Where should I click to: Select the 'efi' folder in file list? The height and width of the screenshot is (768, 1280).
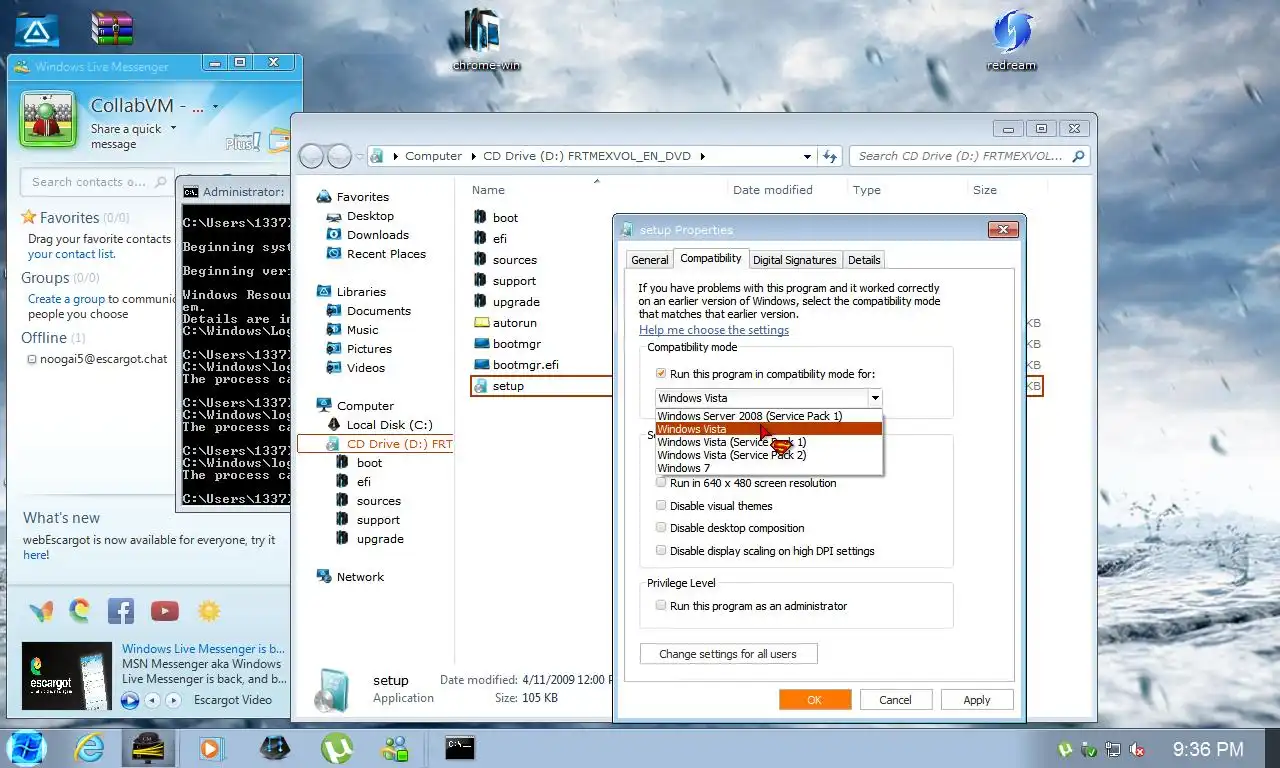[490, 238]
